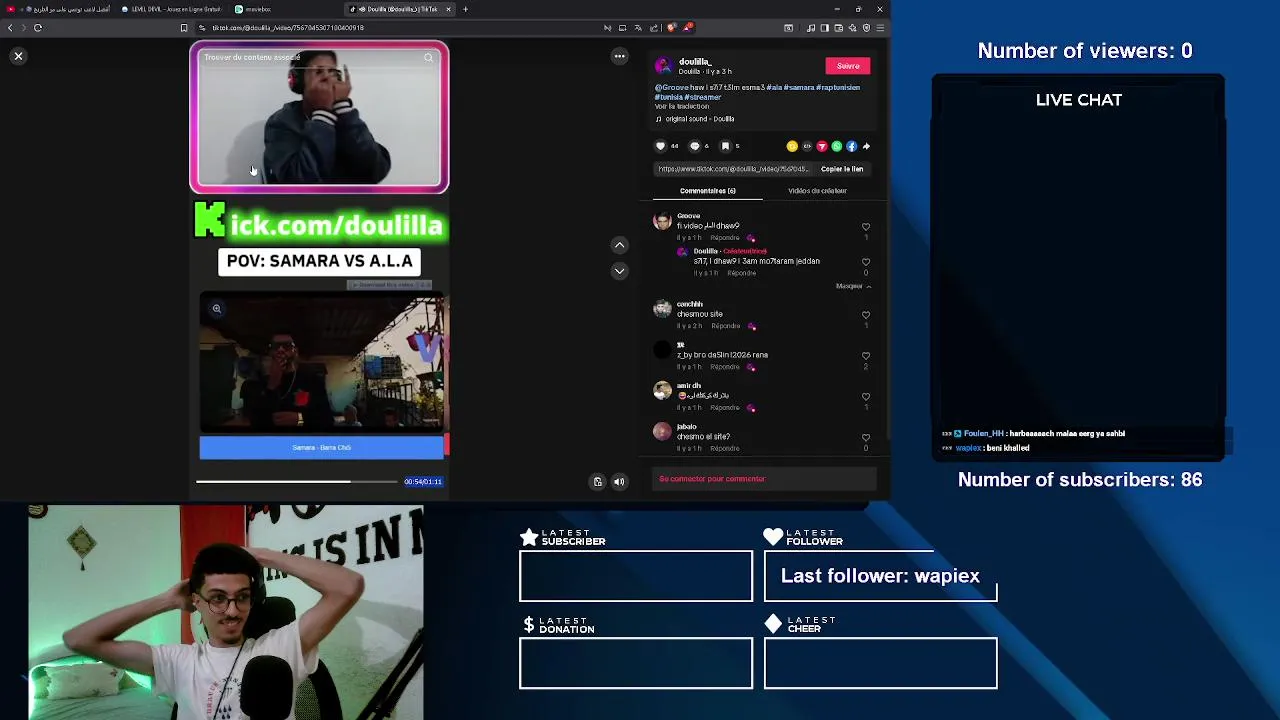
Task: Like the 'chesmou site' comment heart
Action: coord(866,315)
